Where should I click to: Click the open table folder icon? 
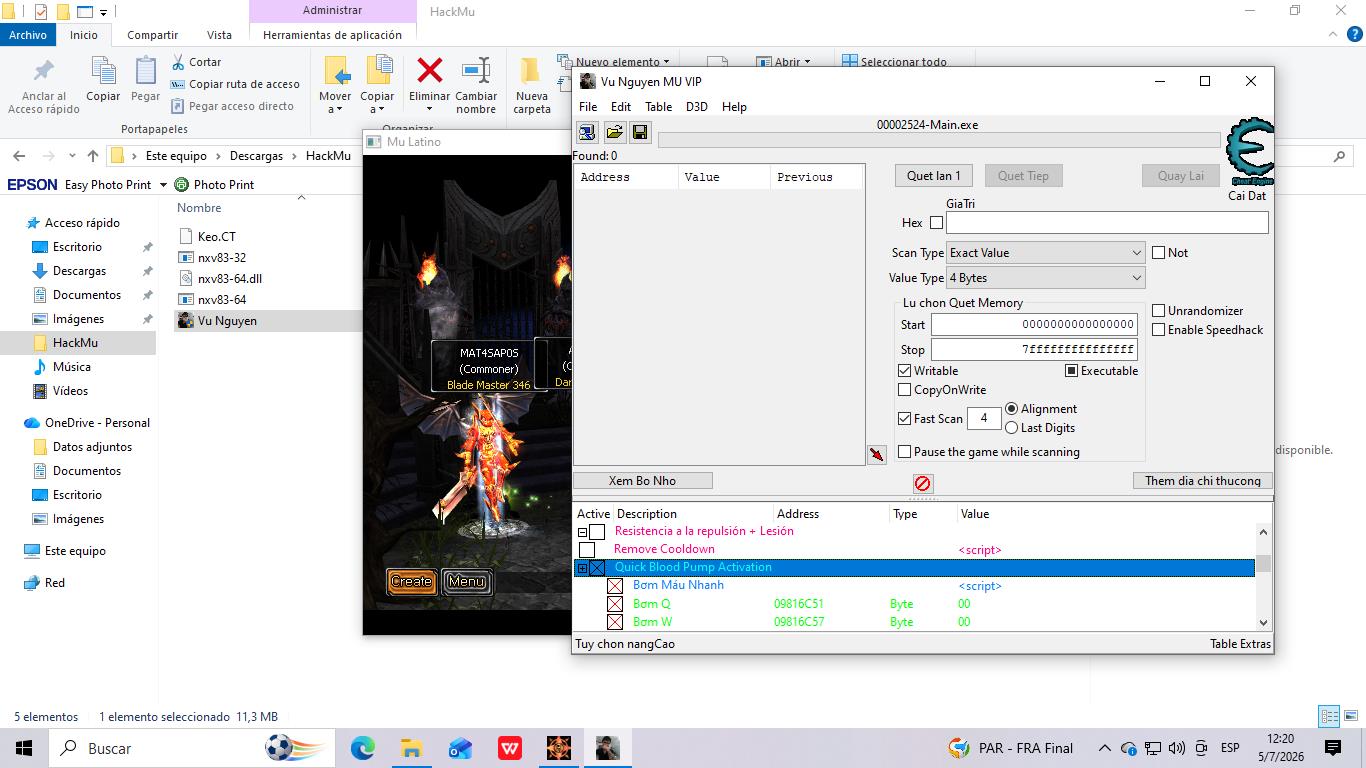coord(614,132)
